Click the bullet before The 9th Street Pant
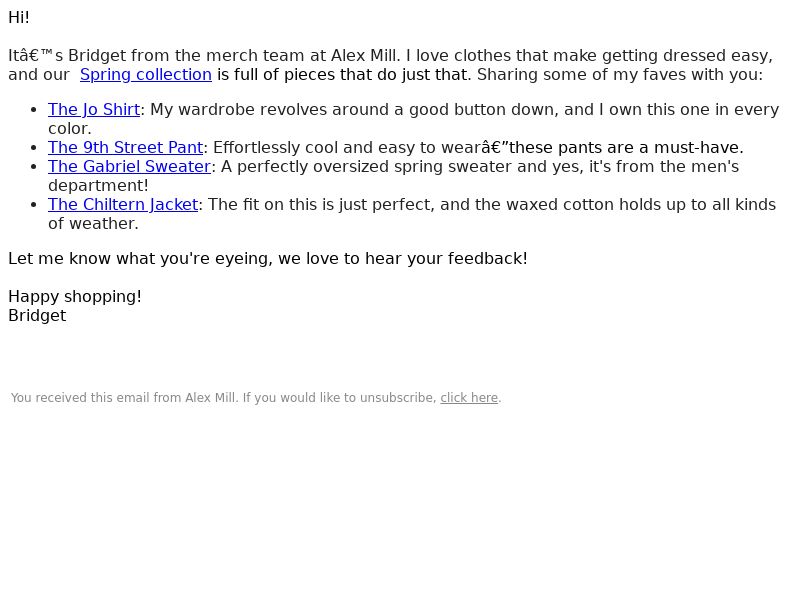The width and height of the screenshot is (800, 600). tap(34, 148)
